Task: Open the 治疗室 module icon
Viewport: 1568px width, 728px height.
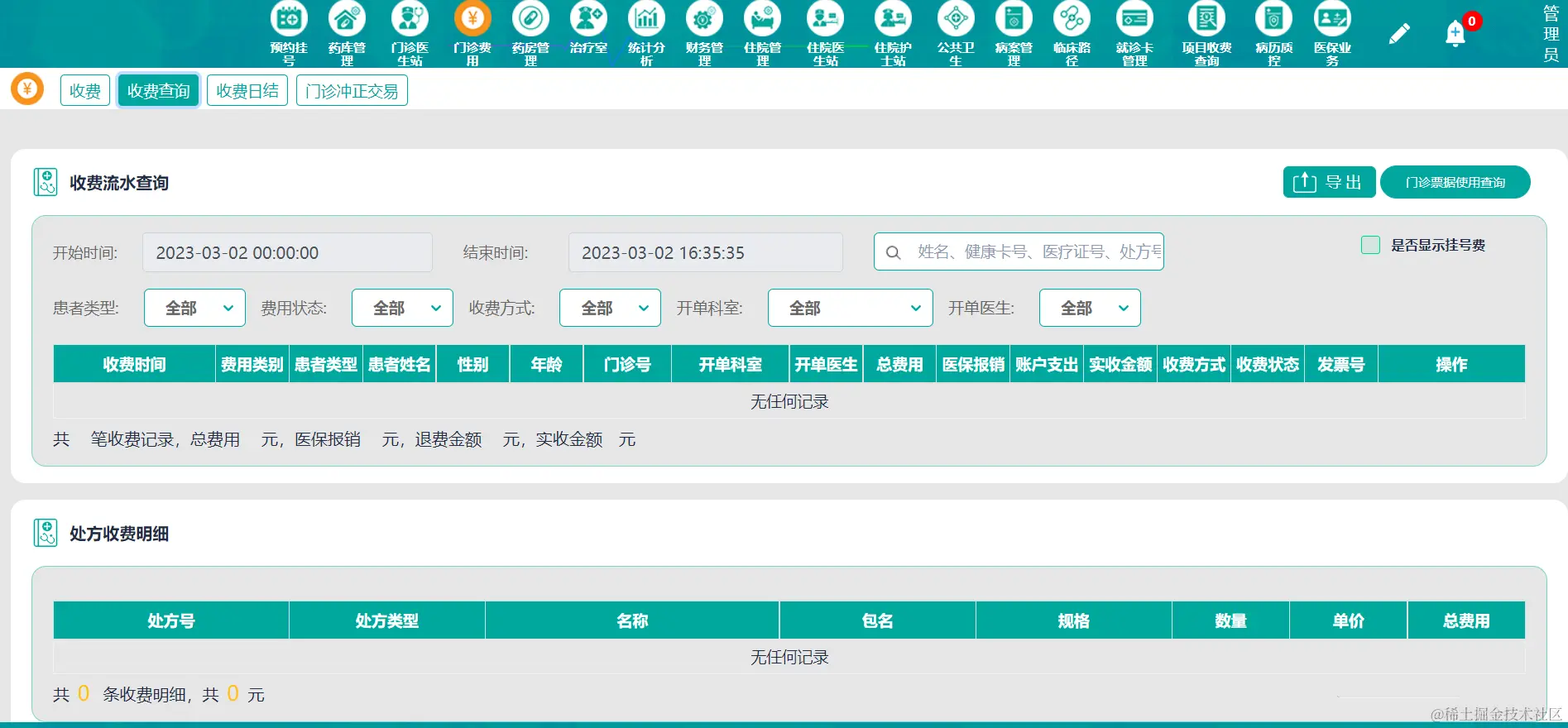Action: (x=588, y=18)
